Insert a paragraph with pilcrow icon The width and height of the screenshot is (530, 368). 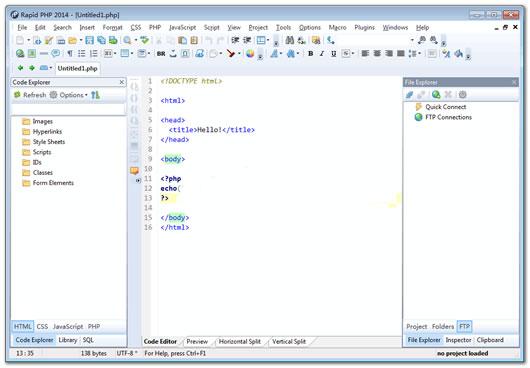pos(70,53)
